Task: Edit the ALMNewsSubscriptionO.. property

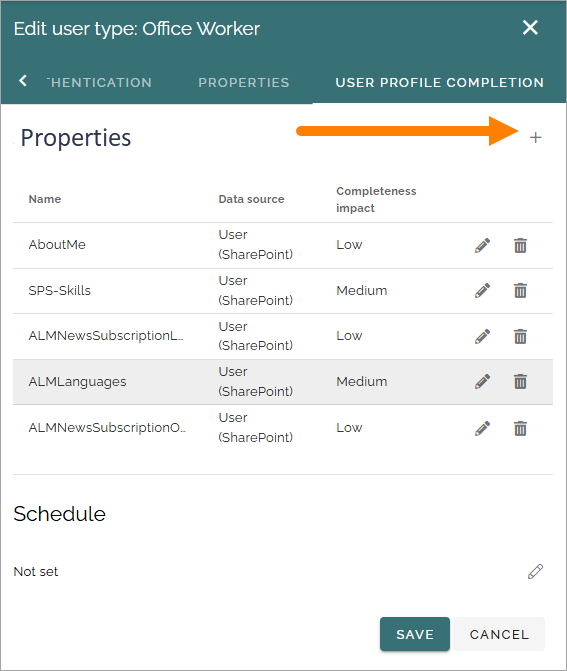Action: click(482, 428)
